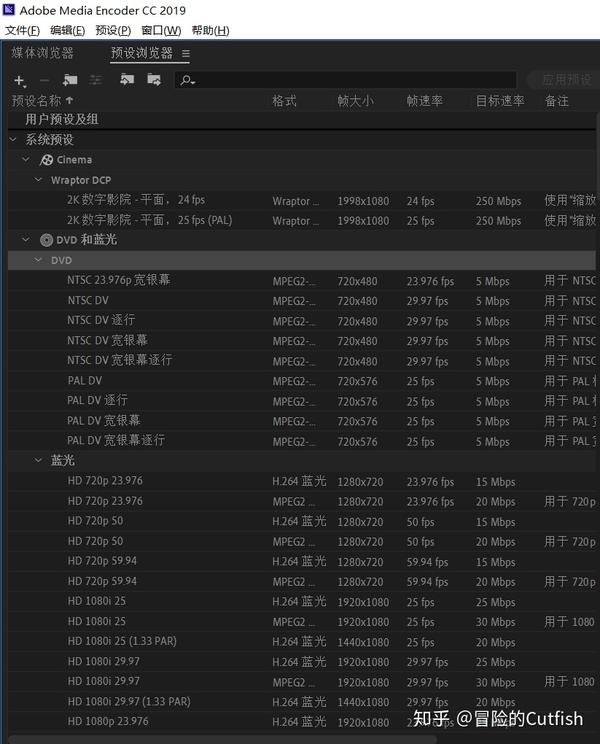Image resolution: width=600 pixels, height=744 pixels.
Task: Select the PAL DV preset
Action: [x=302, y=381]
